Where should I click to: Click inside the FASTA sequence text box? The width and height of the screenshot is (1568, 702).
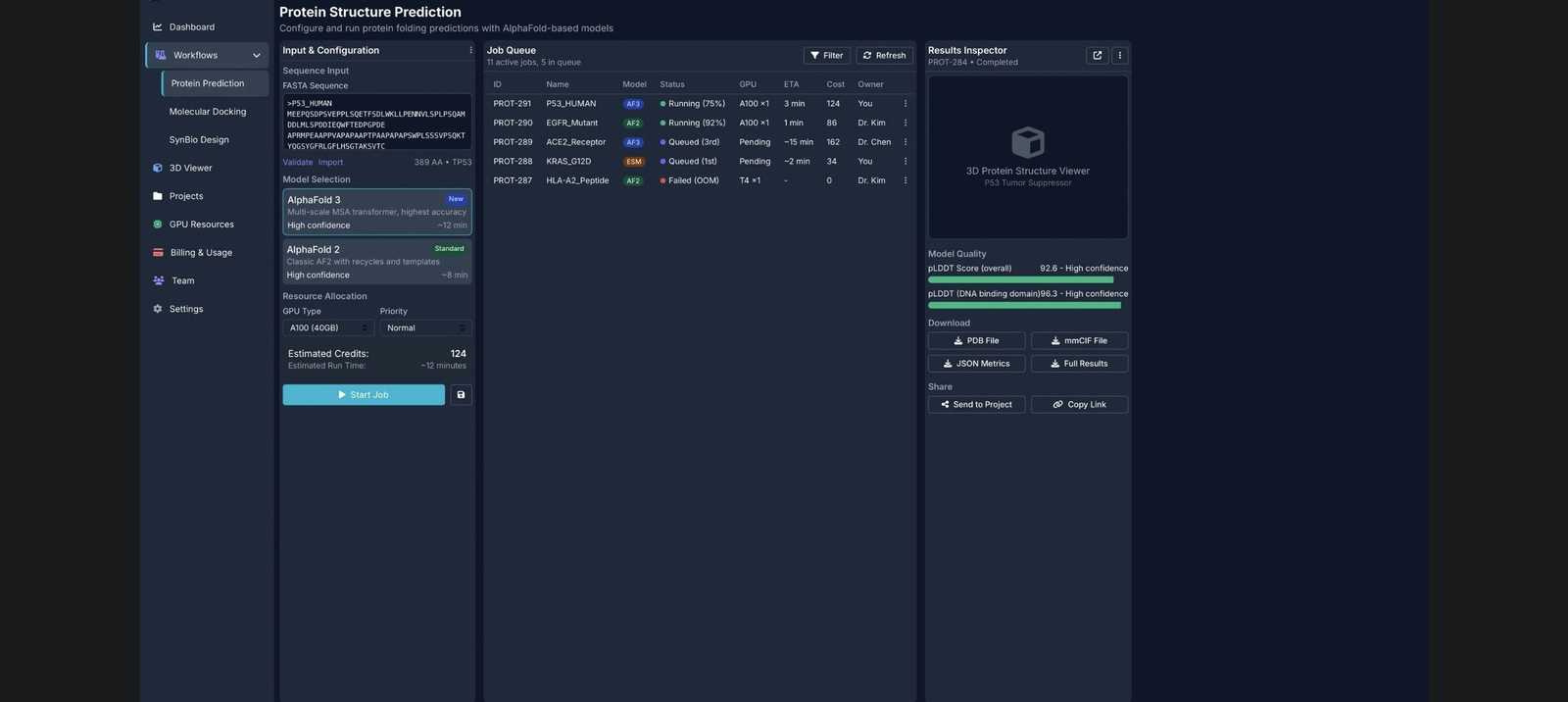(x=376, y=124)
